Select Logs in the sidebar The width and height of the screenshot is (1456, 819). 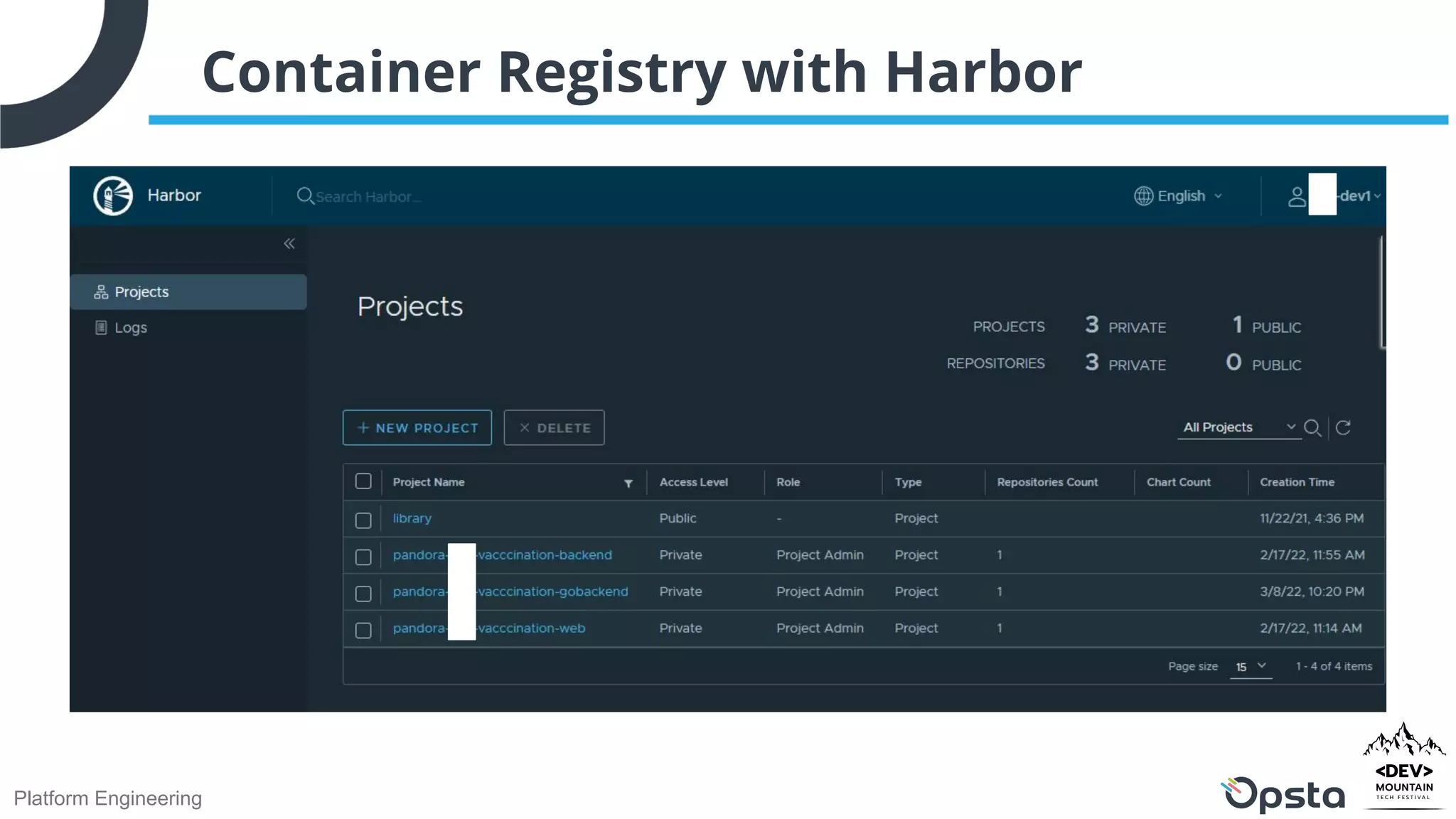[188, 328]
